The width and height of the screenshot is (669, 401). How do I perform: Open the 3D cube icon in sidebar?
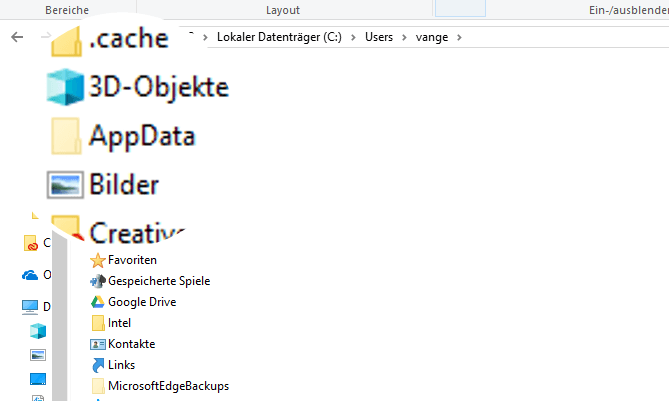[x=38, y=331]
